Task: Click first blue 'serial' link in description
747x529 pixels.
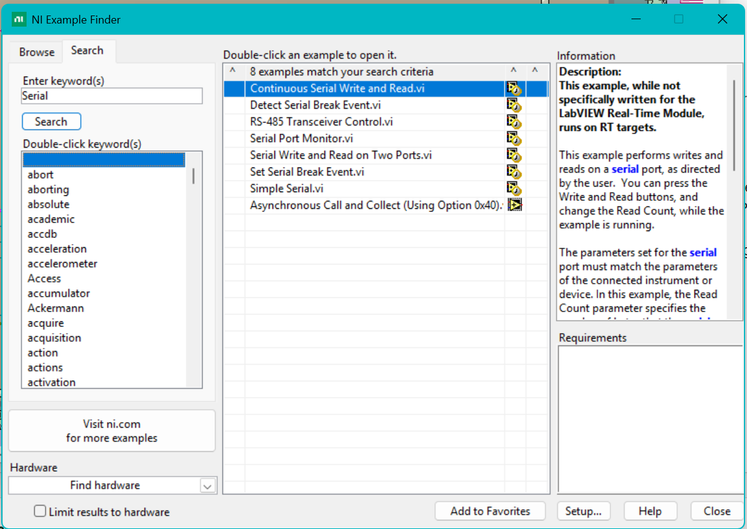Action: (x=625, y=169)
